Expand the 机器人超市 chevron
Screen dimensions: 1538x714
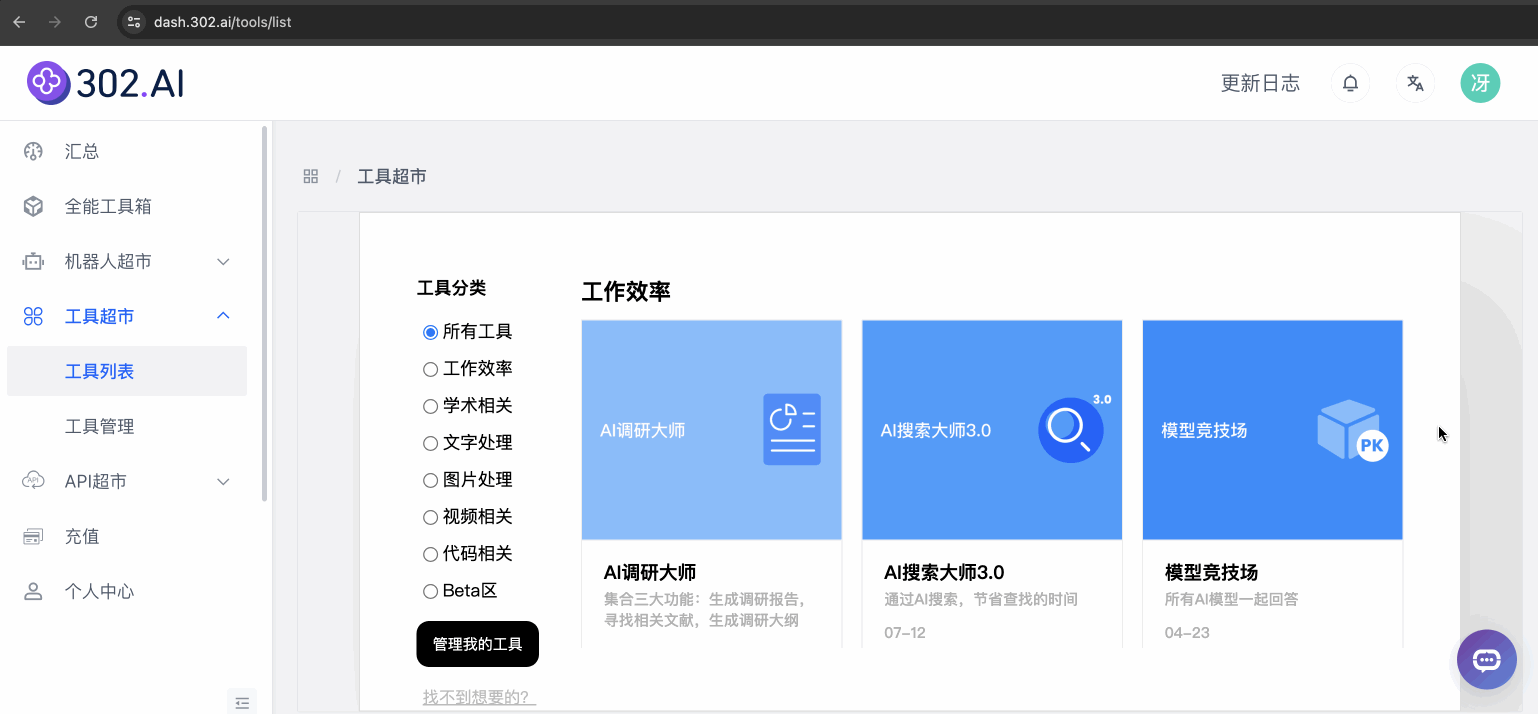click(224, 261)
